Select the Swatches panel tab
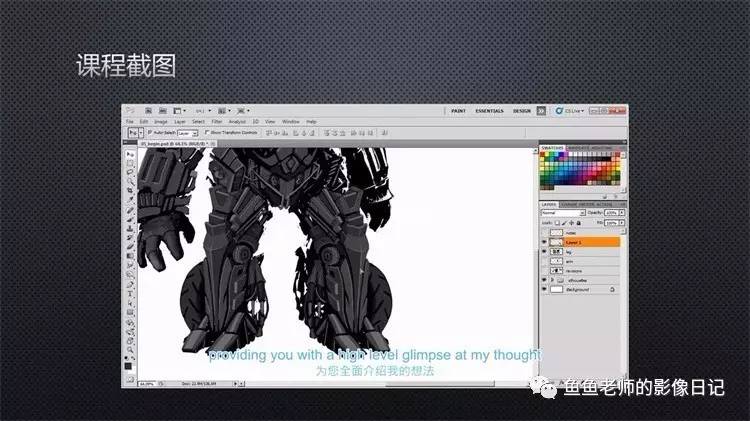 [x=552, y=148]
